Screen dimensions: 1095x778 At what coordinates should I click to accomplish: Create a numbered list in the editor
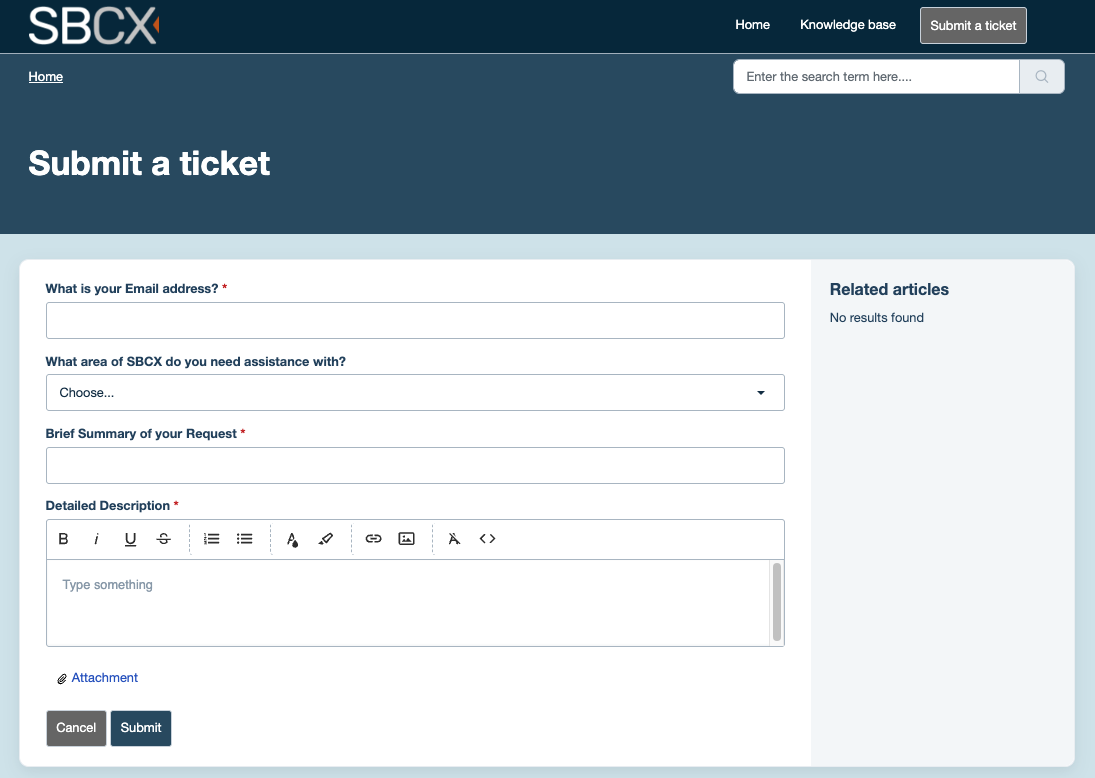[x=211, y=538]
